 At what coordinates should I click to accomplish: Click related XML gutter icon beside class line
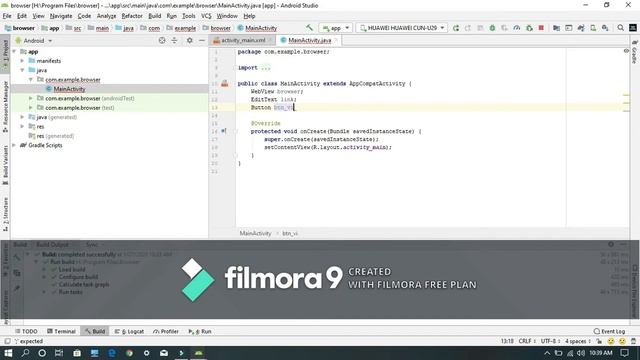[x=224, y=83]
